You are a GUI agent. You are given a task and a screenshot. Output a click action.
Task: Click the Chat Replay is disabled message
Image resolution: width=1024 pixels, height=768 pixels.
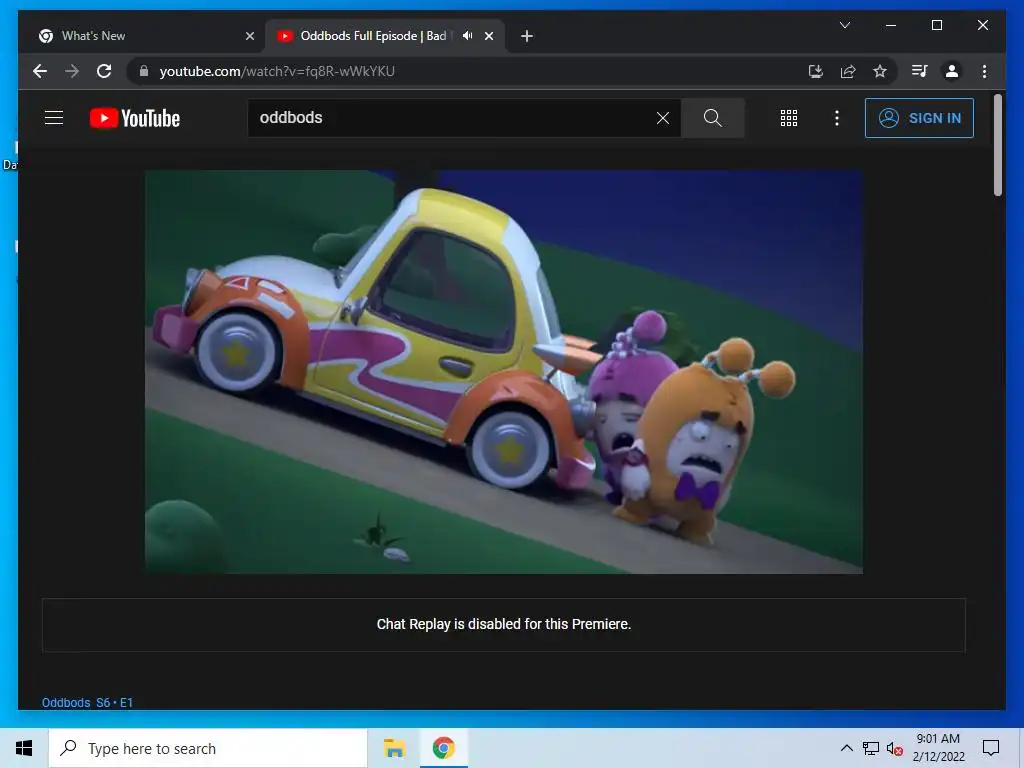click(504, 624)
